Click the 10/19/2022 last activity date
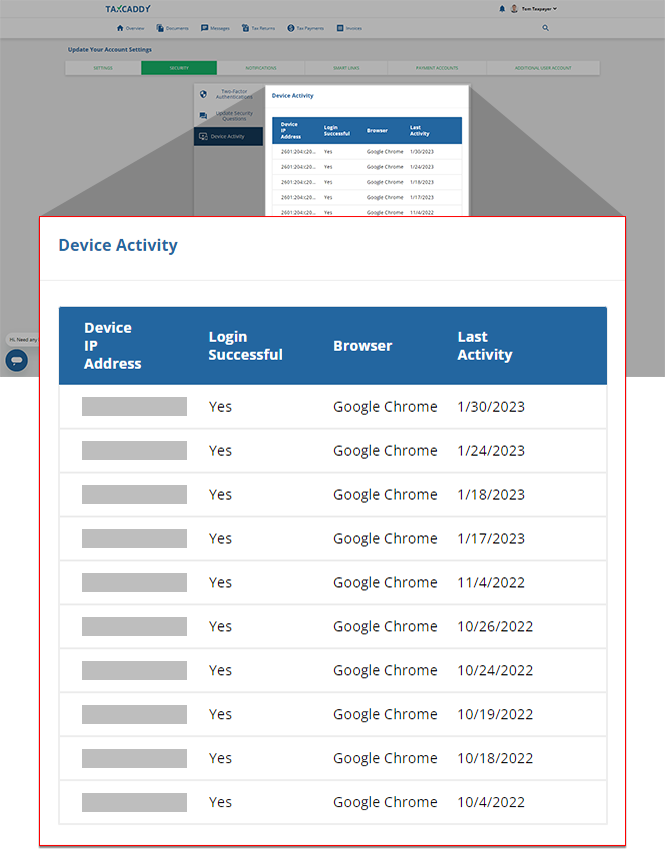This screenshot has height=852, width=665. [495, 715]
